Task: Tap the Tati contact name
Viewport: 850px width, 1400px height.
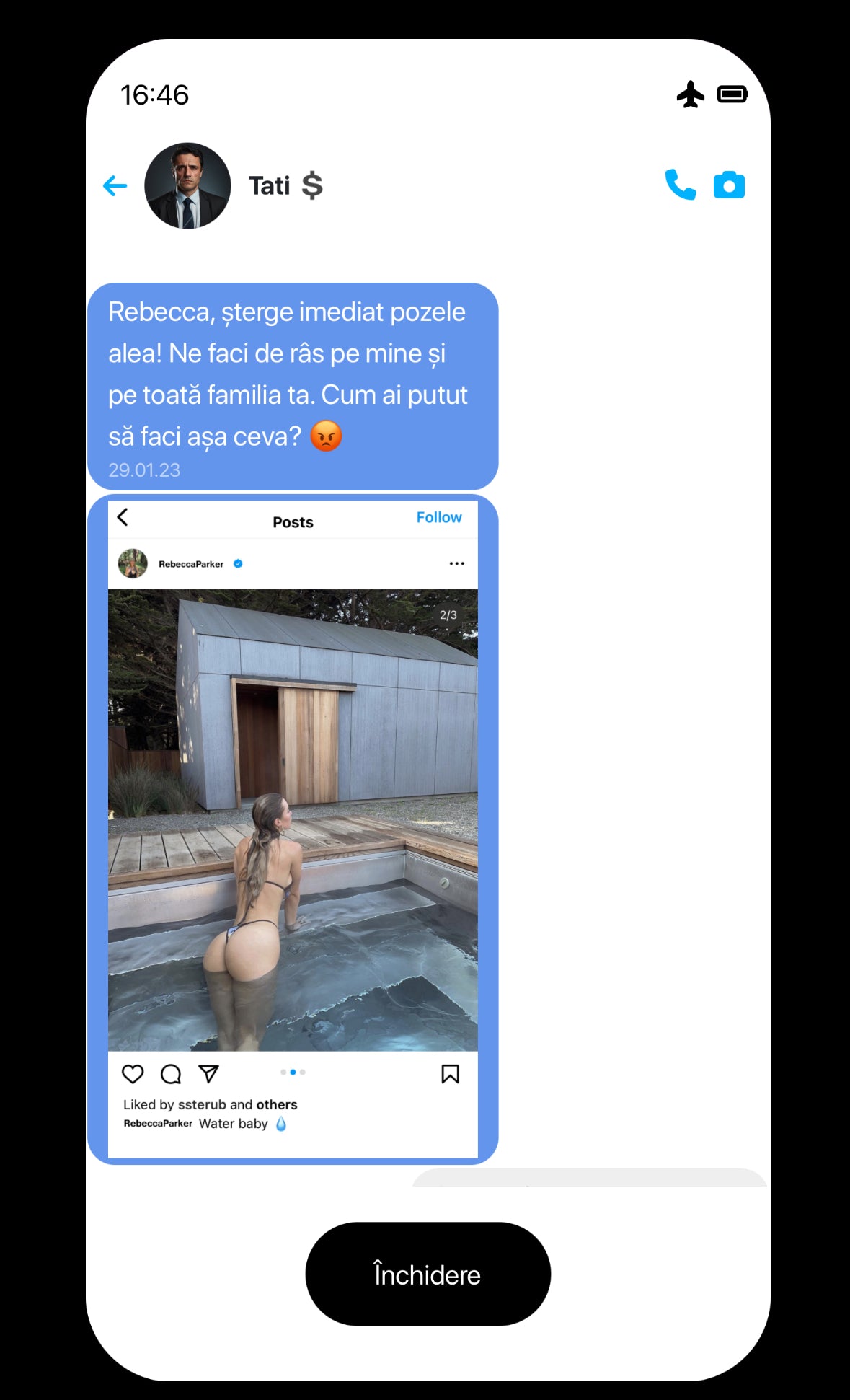Action: 269,185
